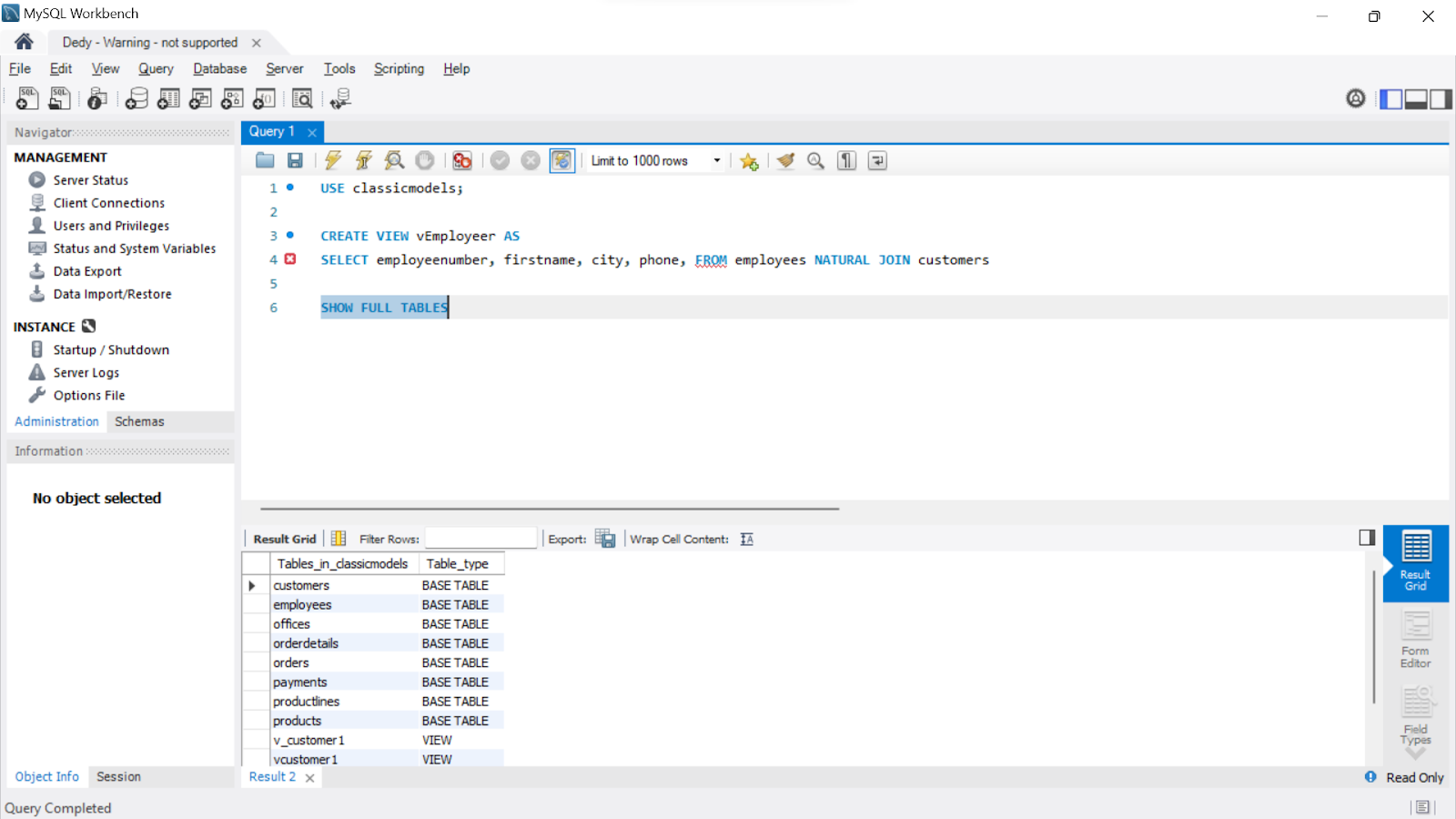1456x819 pixels.
Task: Open the Database menu
Action: point(219,68)
